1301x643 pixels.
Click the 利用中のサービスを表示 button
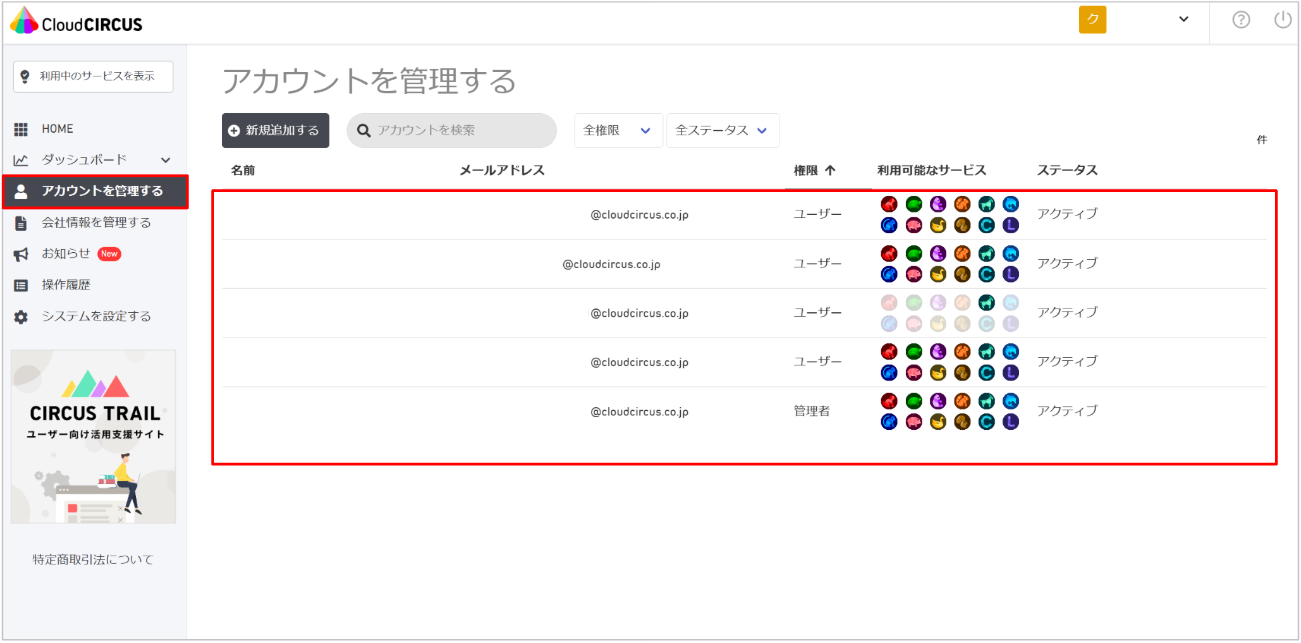tap(93, 76)
